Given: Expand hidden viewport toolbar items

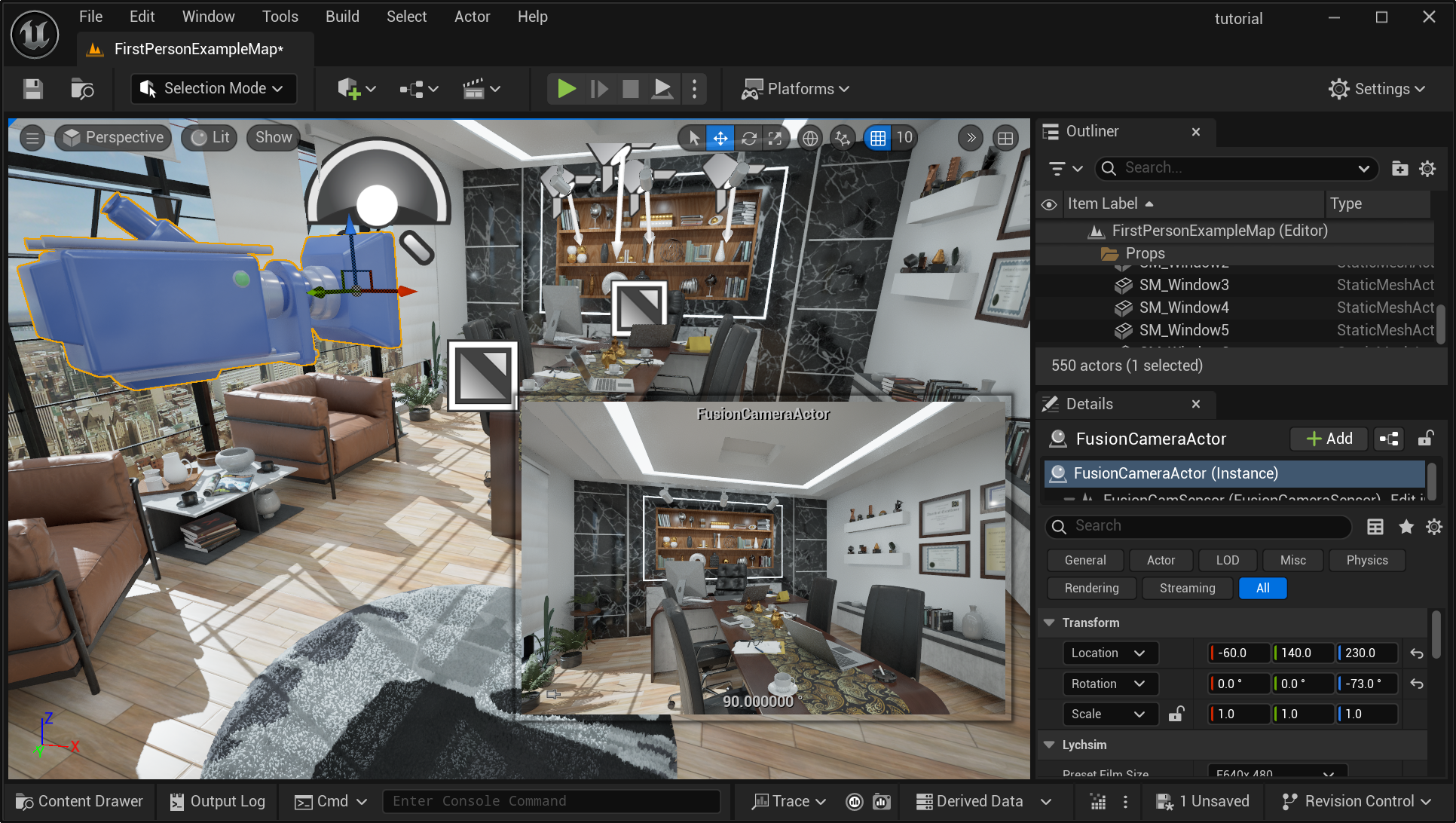Looking at the screenshot, I should pyautogui.click(x=971, y=138).
